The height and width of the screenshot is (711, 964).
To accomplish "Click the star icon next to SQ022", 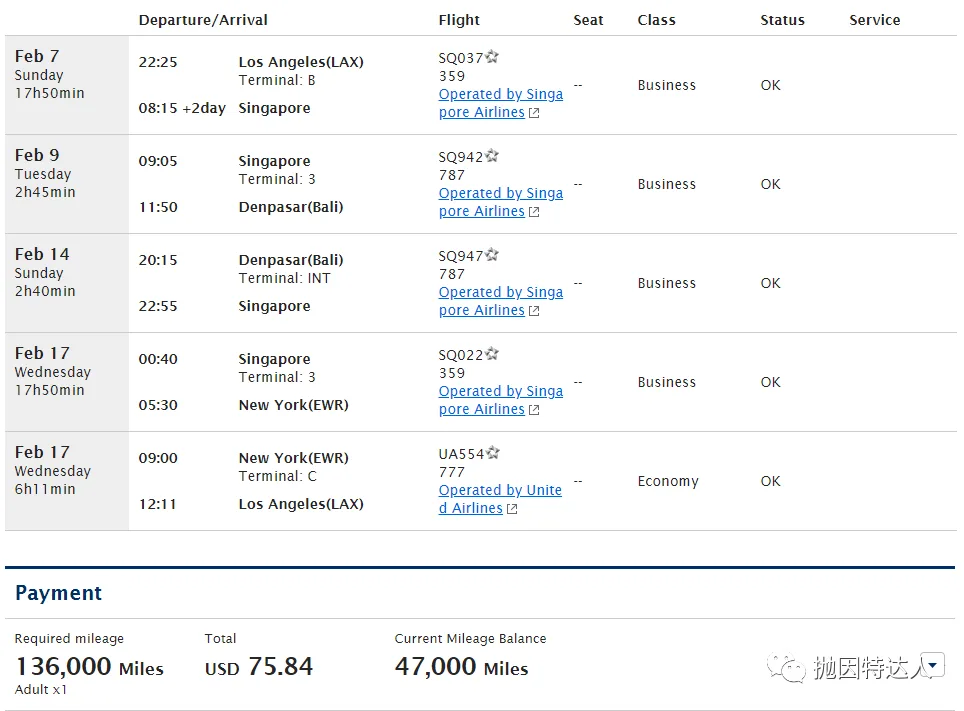I will click(x=493, y=354).
